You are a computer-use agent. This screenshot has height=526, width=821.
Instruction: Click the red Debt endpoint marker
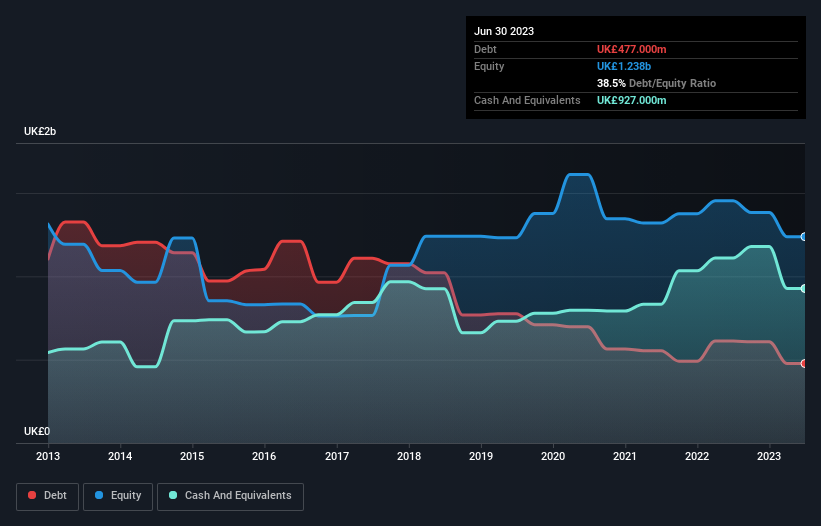[804, 363]
